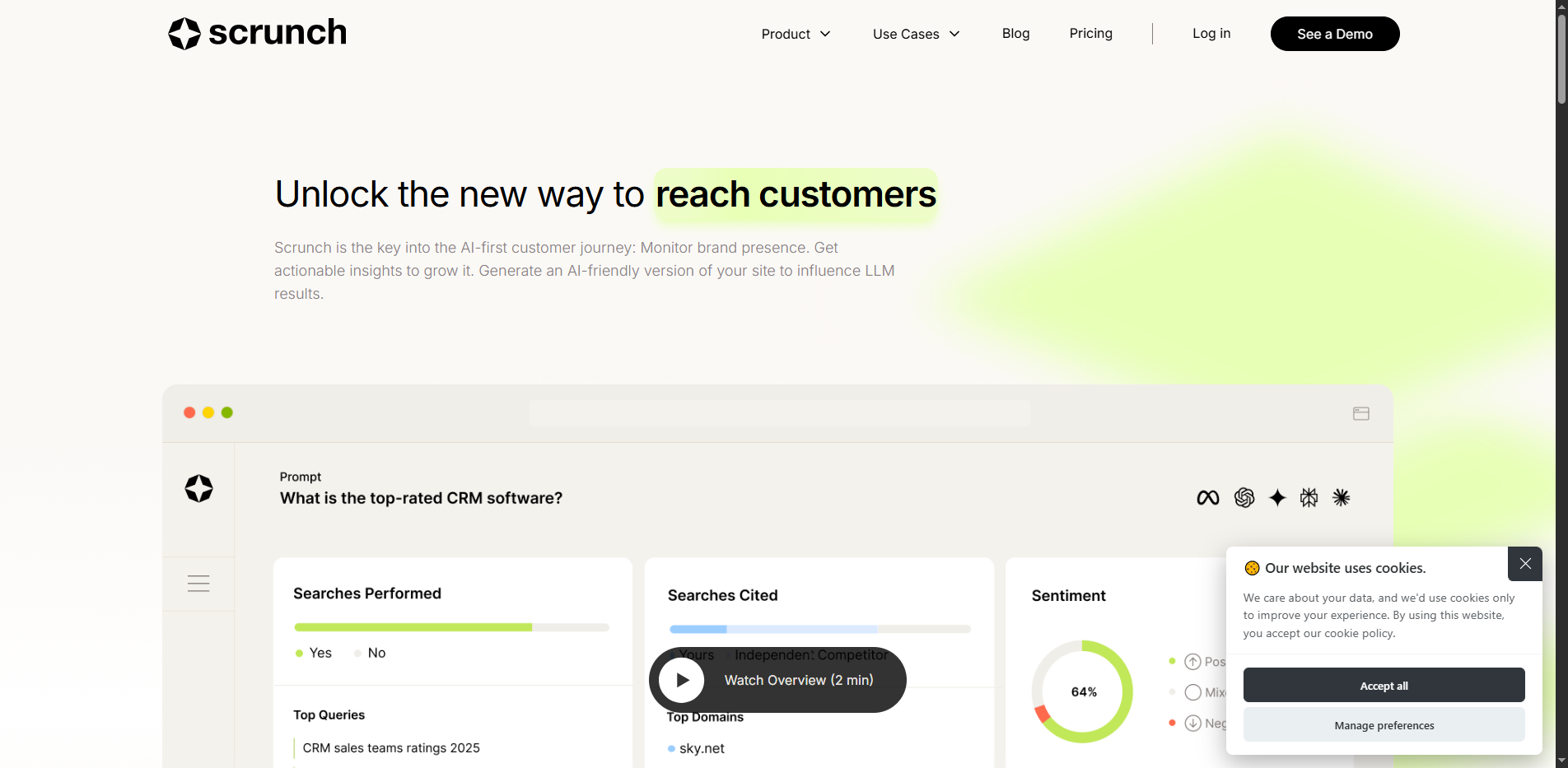Accept all cookies
The image size is (1568, 768).
click(1384, 685)
